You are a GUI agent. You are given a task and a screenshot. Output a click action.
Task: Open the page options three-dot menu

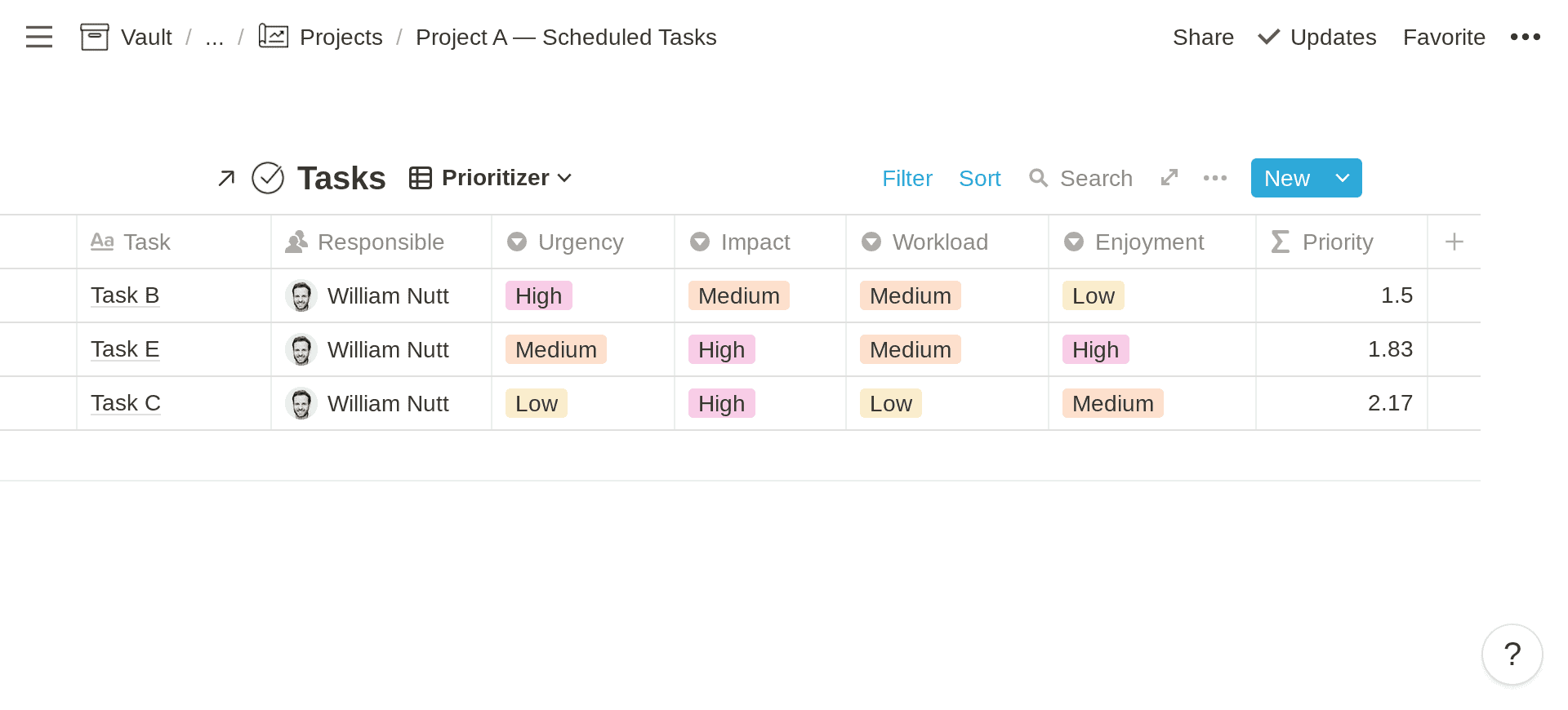coord(1525,37)
